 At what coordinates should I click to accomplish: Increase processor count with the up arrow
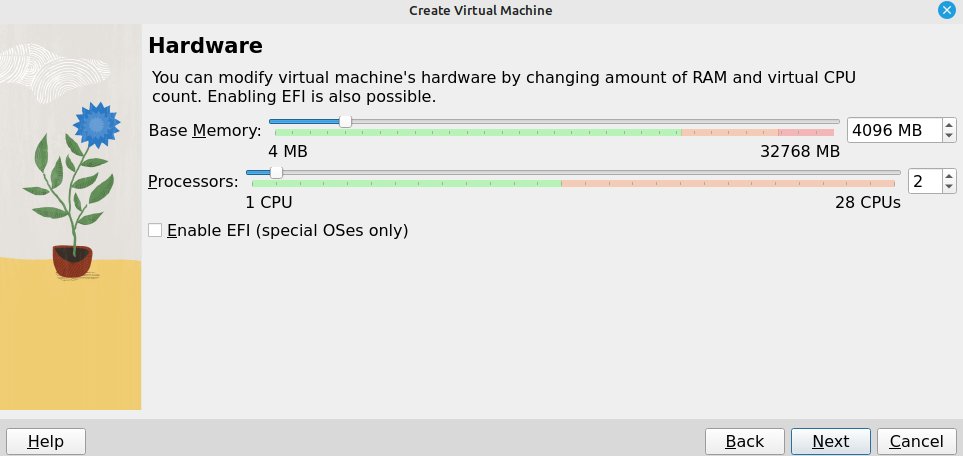949,175
